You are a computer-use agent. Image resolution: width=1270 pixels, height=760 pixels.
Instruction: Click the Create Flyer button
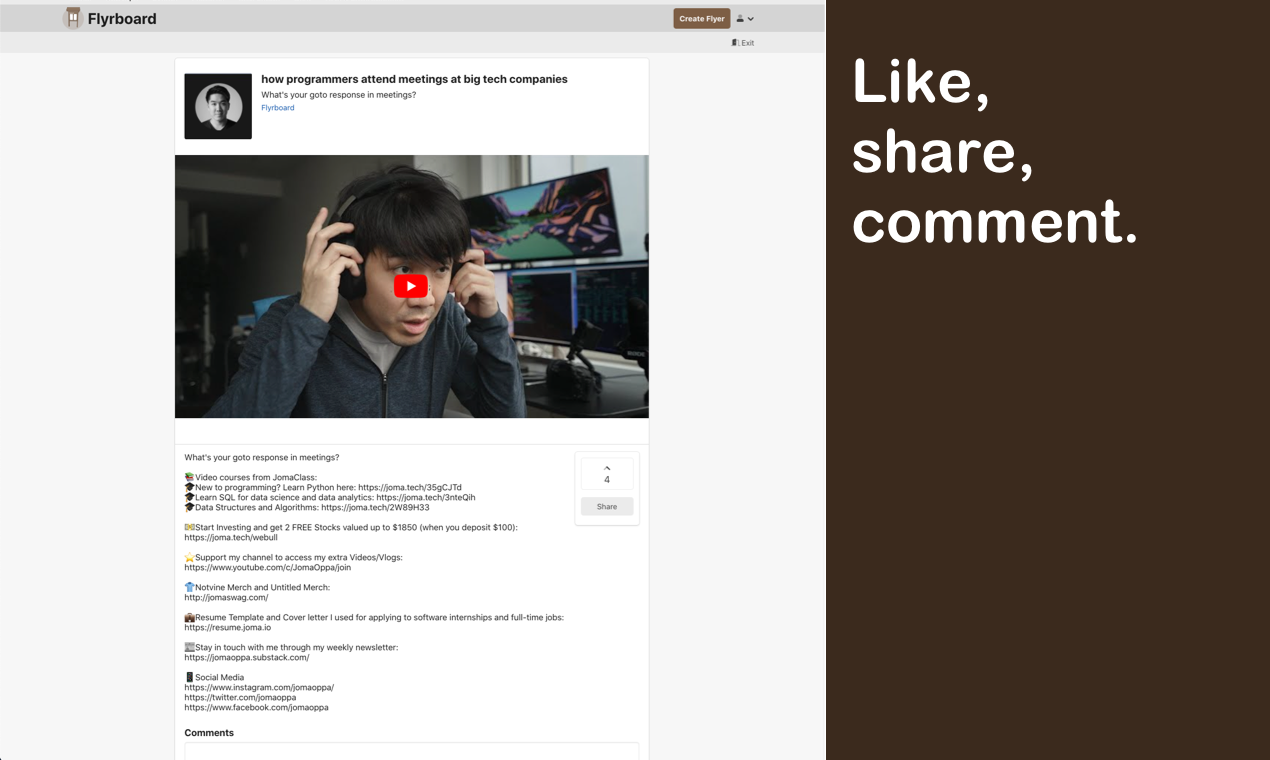coord(701,18)
